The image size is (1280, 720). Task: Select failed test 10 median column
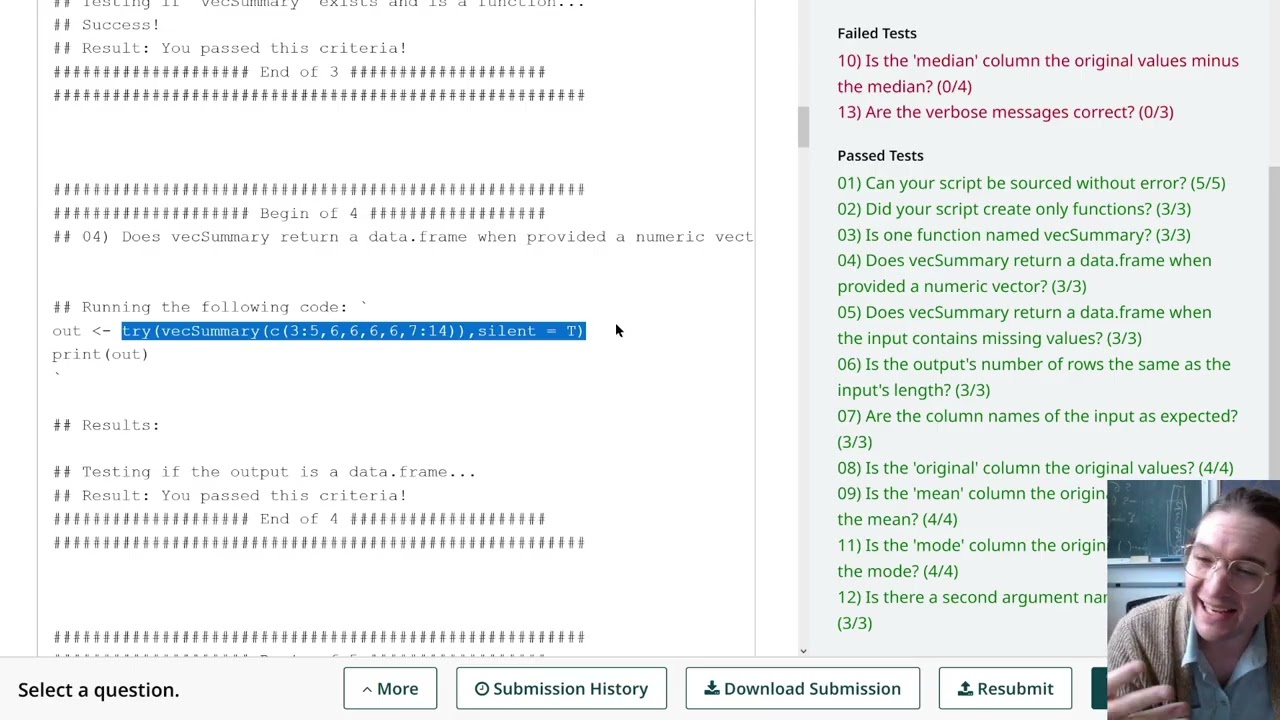1037,73
